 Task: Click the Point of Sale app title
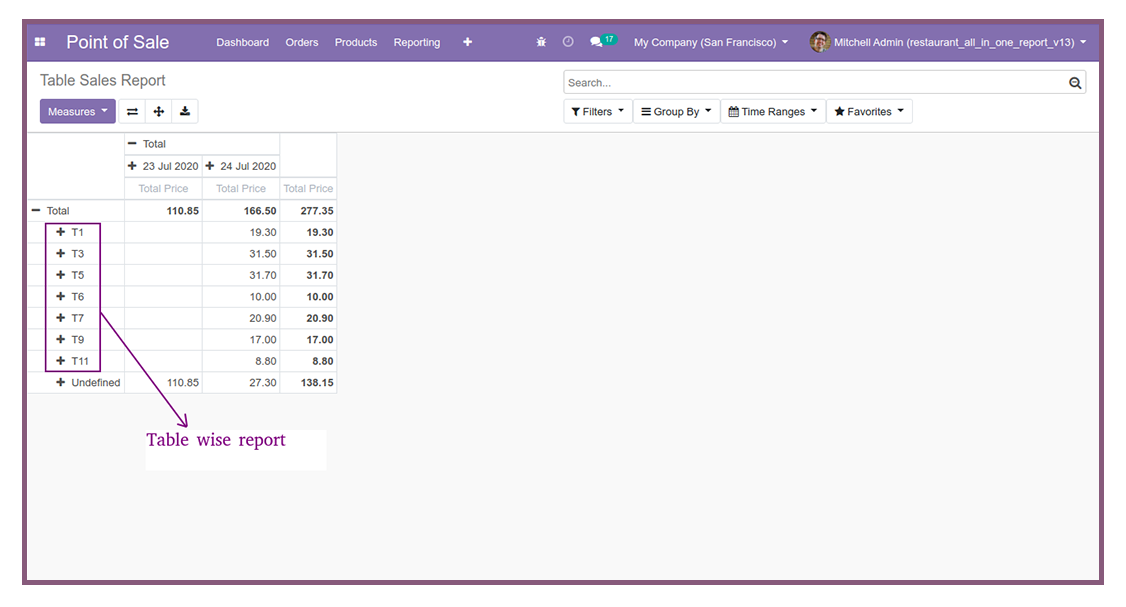(118, 42)
